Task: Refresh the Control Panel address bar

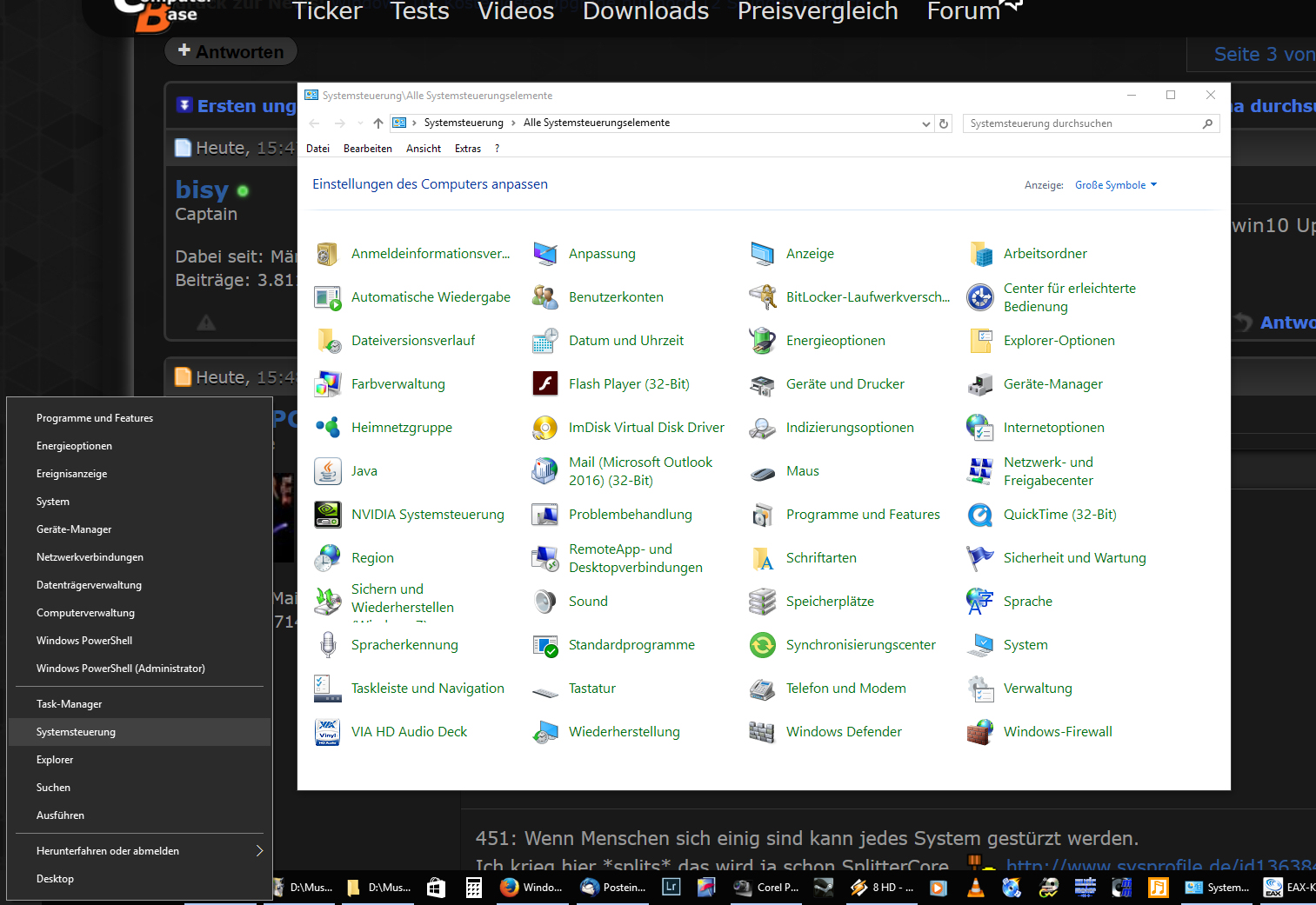Action: coord(944,123)
